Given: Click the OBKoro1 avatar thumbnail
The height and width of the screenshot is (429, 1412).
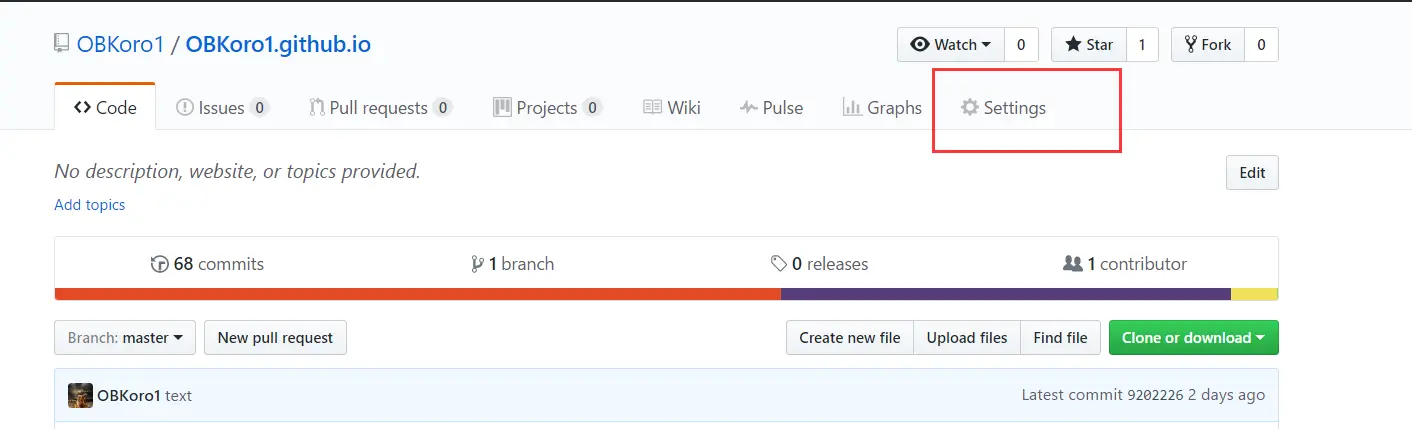Looking at the screenshot, I should point(80,395).
